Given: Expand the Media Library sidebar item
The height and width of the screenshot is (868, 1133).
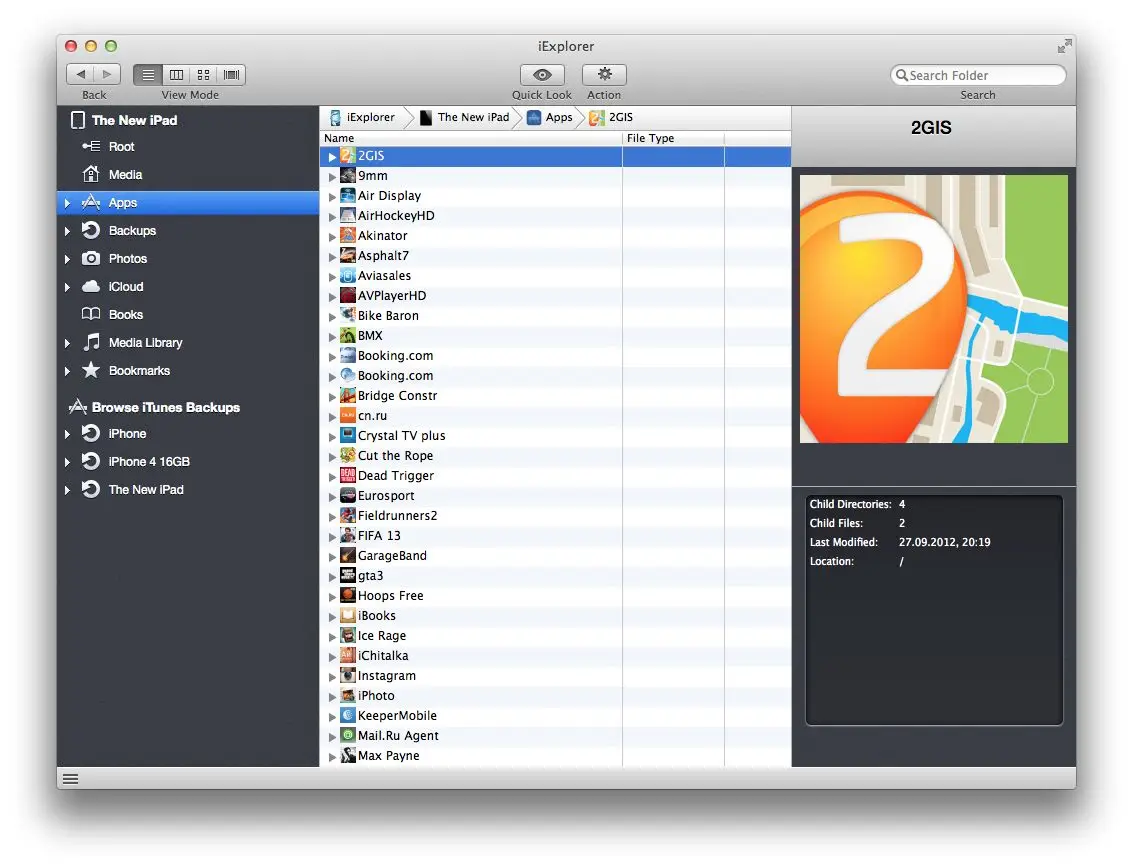Looking at the screenshot, I should coord(66,343).
